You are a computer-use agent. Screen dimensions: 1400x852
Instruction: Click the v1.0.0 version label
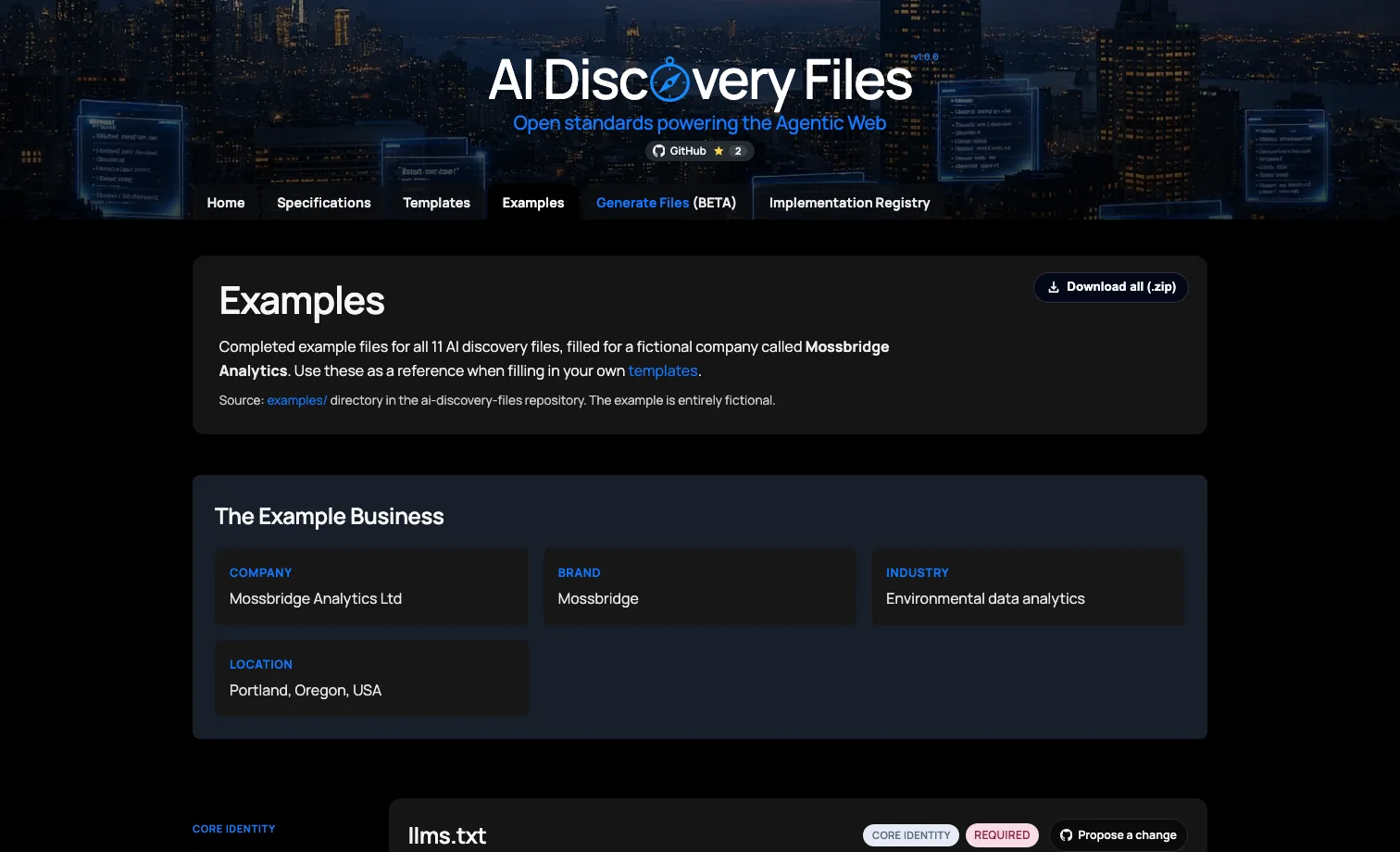click(925, 57)
